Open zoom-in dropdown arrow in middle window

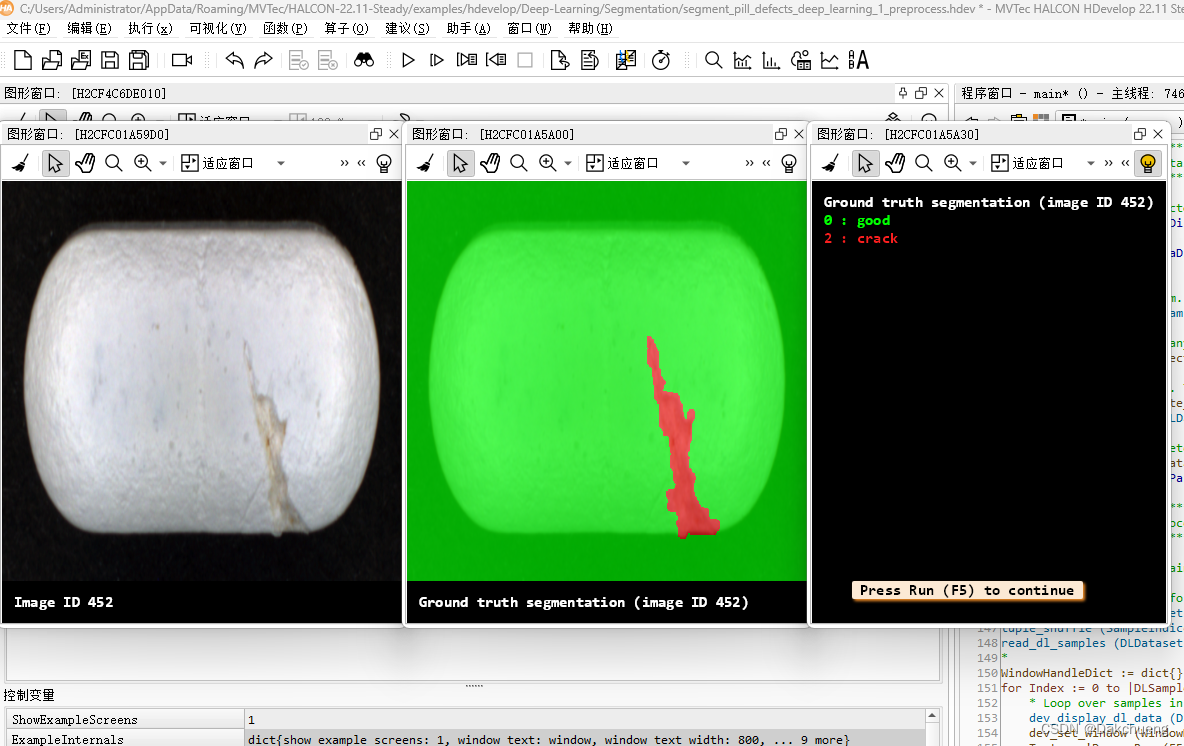tap(568, 163)
